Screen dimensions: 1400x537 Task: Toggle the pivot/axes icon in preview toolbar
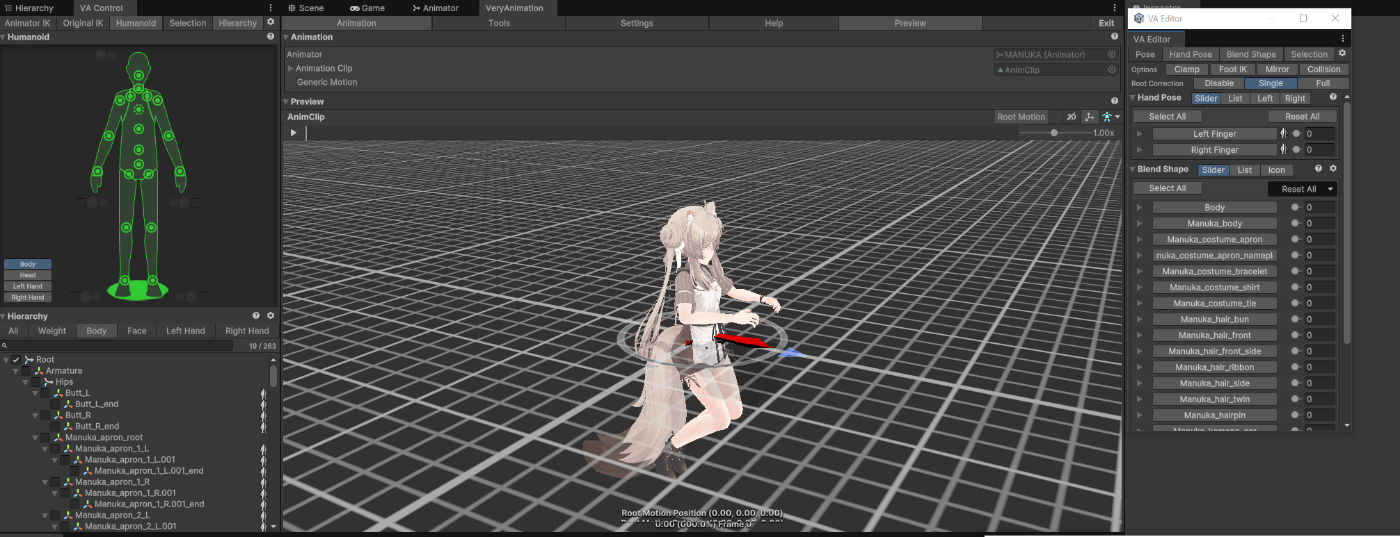pos(1089,117)
